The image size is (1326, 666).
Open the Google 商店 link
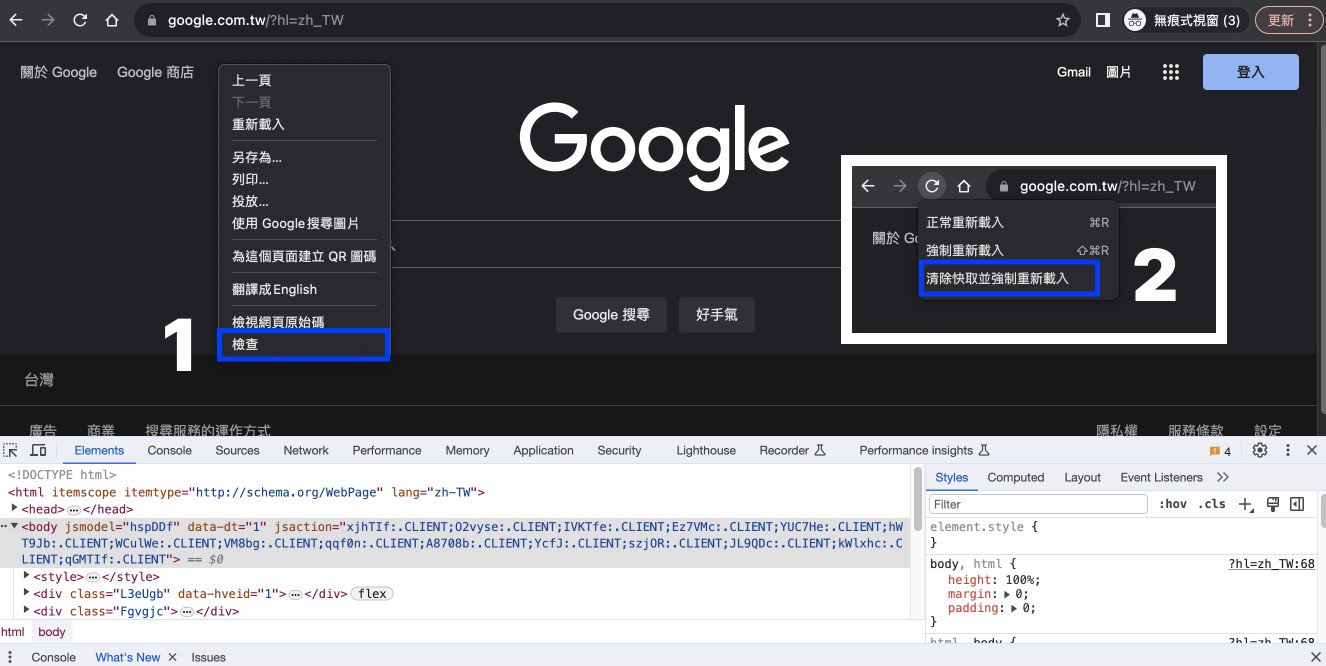coord(155,72)
